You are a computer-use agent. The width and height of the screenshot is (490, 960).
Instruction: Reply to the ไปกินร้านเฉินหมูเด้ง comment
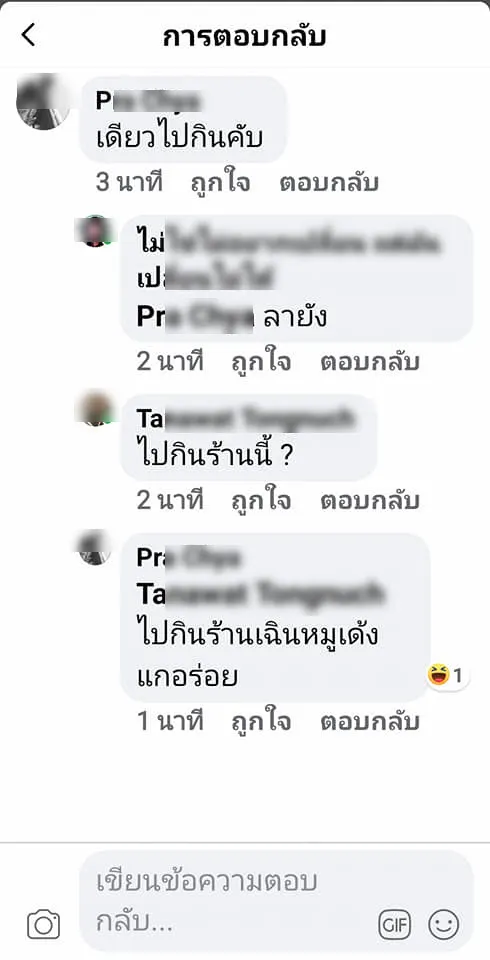tap(369, 722)
